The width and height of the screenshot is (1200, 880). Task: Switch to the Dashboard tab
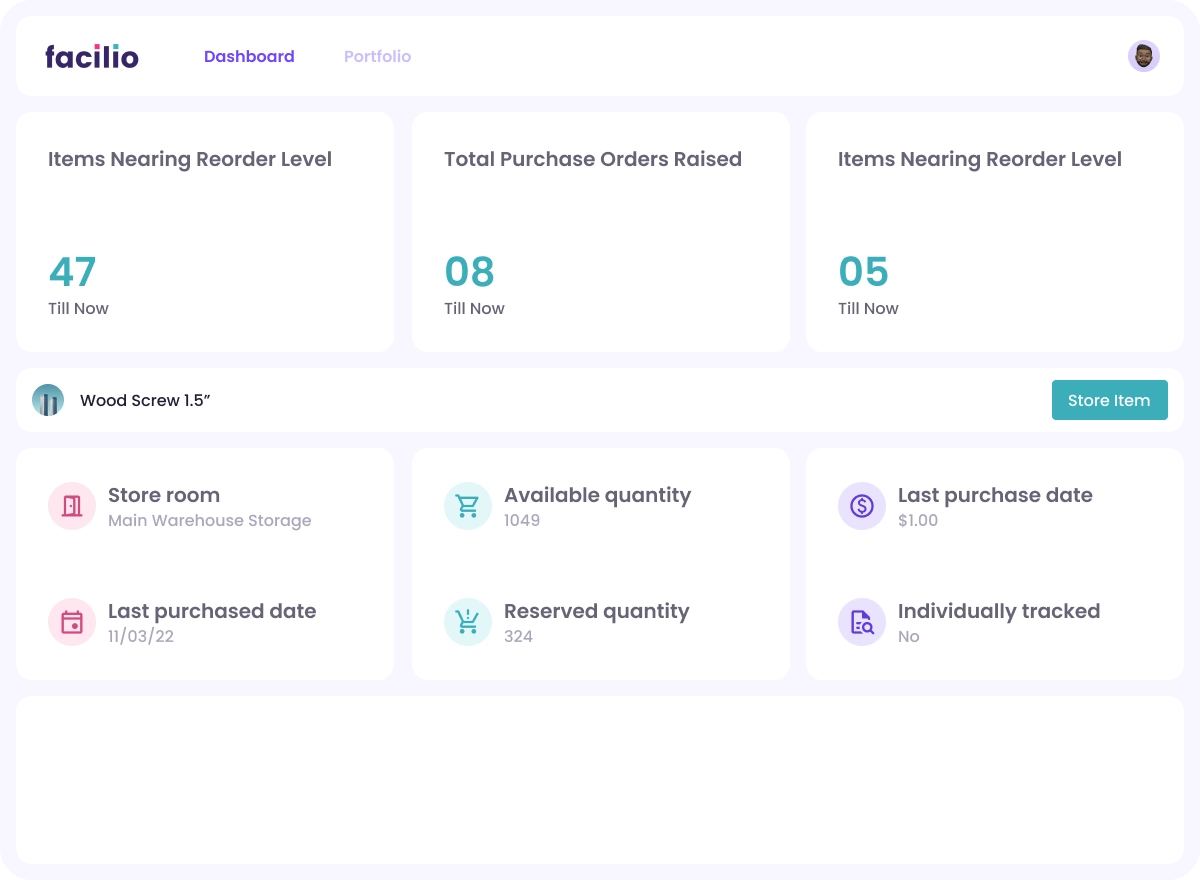(x=249, y=57)
